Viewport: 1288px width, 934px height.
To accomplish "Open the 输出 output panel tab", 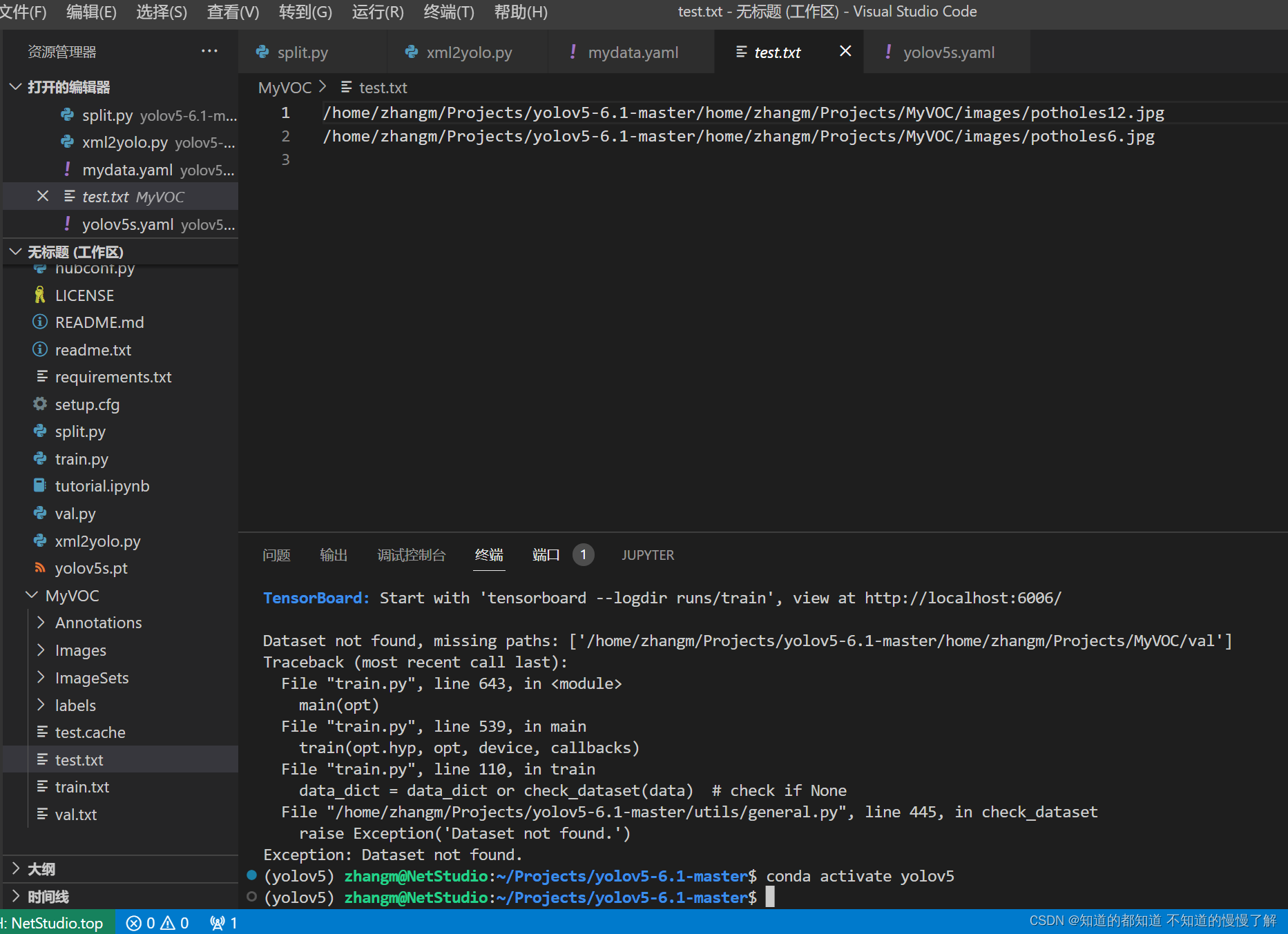I will [x=334, y=555].
